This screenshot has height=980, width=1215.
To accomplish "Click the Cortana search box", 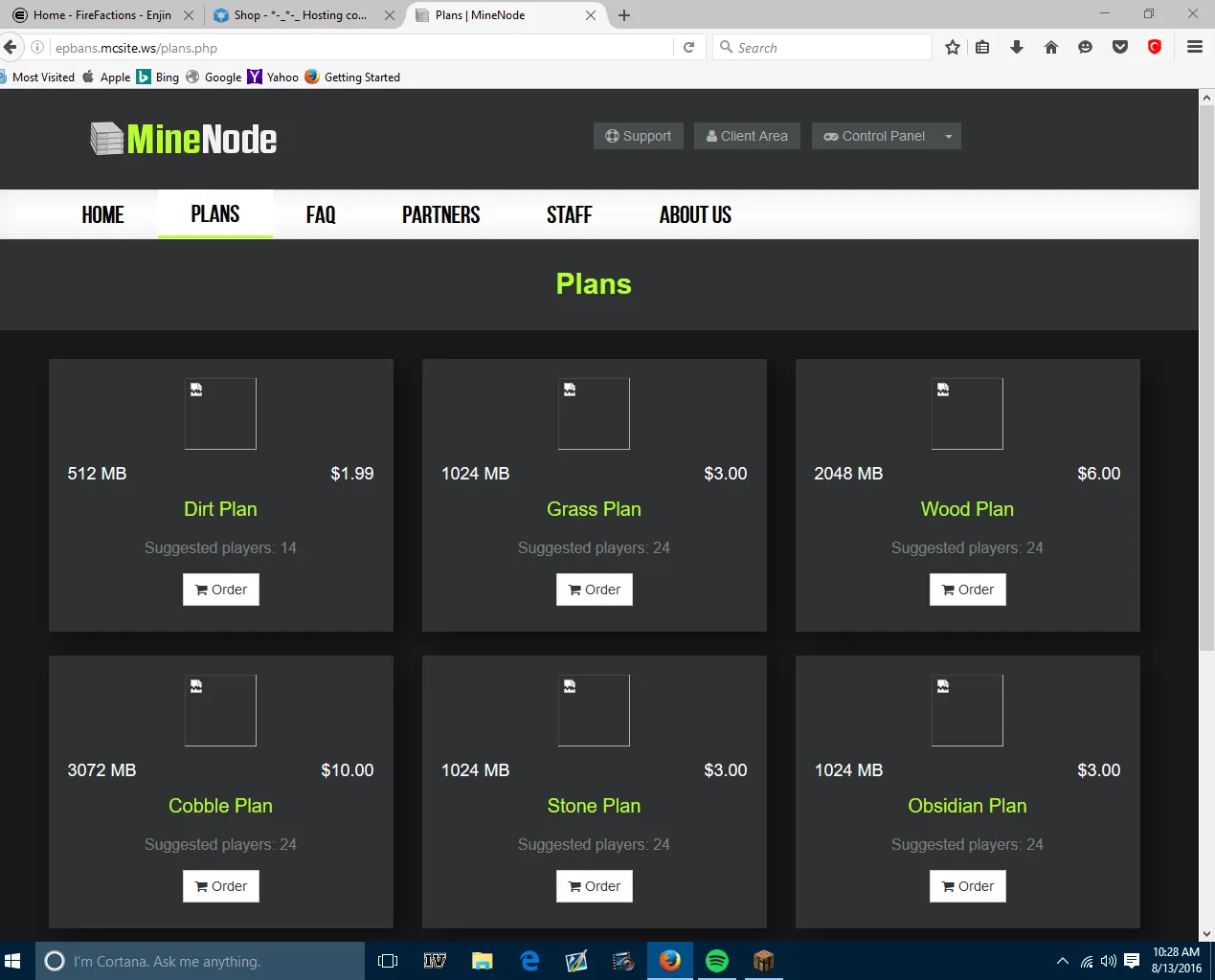I will [200, 961].
